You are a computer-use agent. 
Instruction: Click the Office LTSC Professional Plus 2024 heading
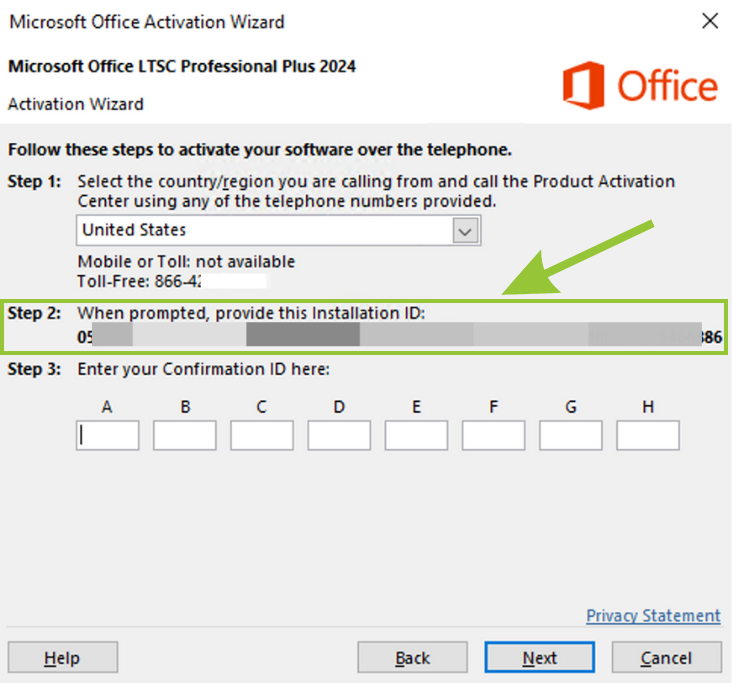(x=182, y=67)
